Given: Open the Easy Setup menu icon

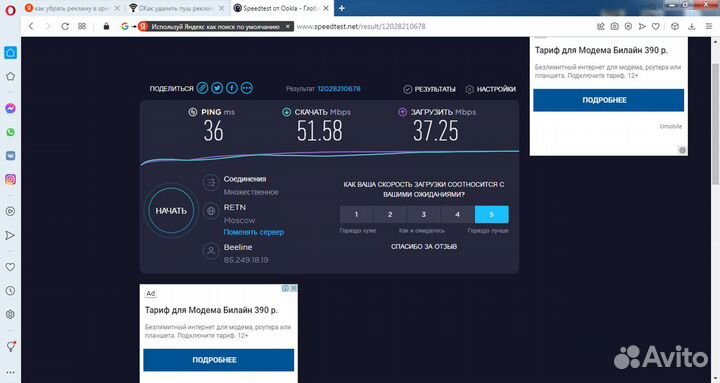Looking at the screenshot, I should (x=709, y=27).
